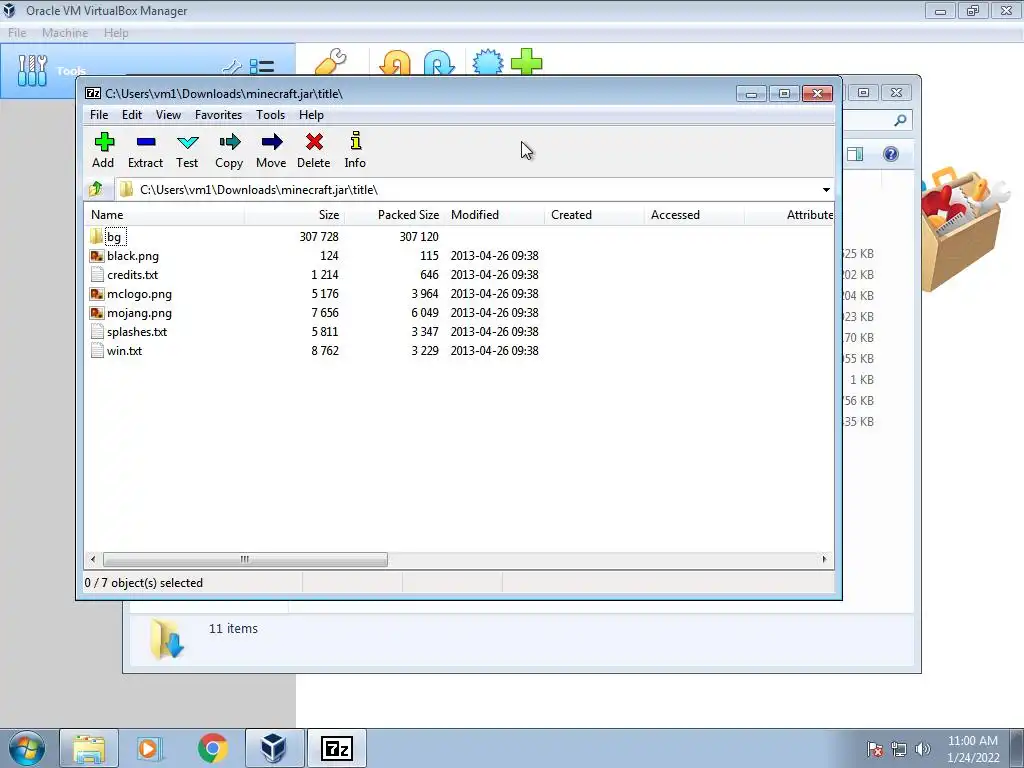Click the Copy toolbar button
Viewport: 1024px width, 768px height.
coord(229,151)
